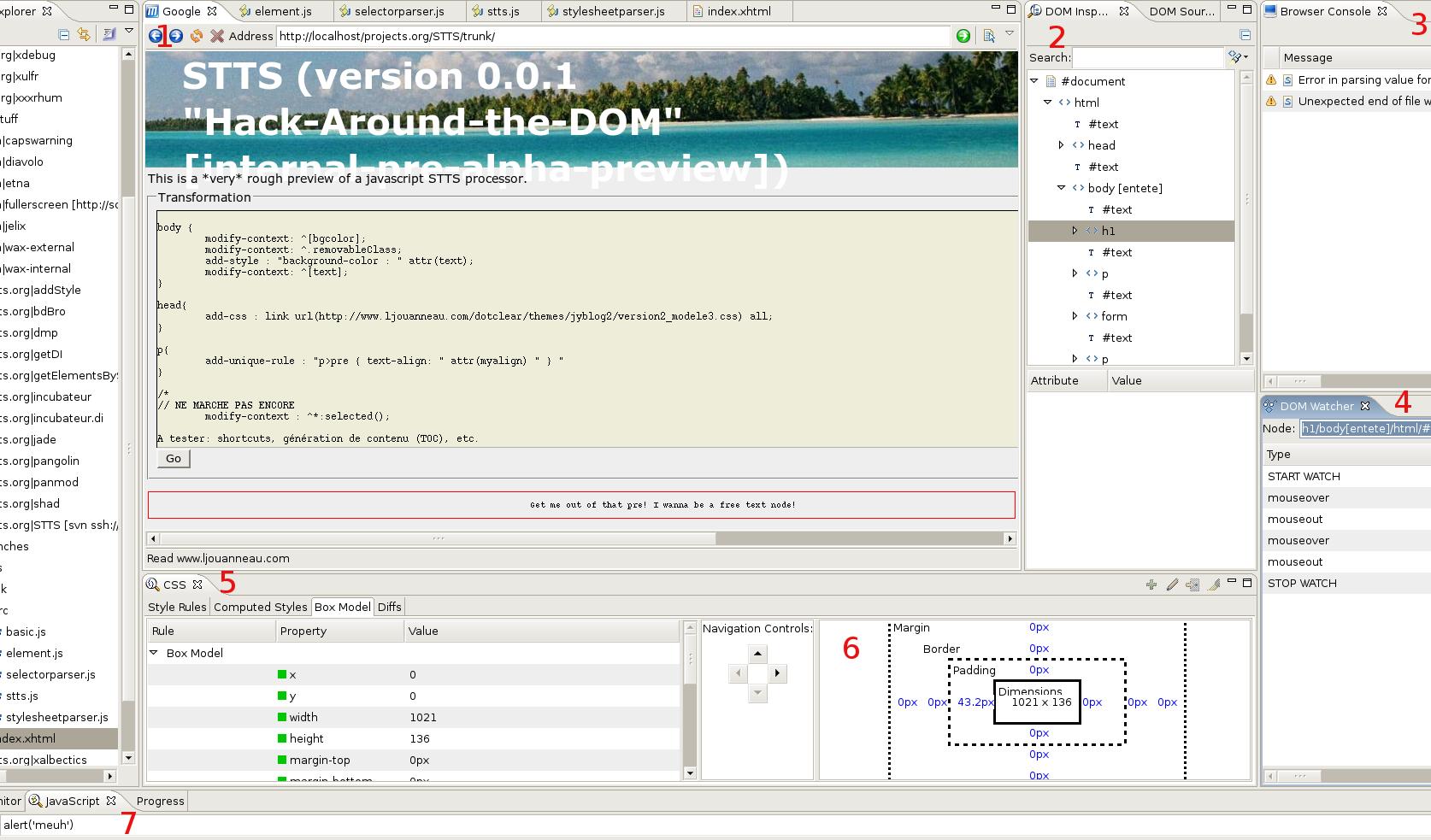
Task: Click the up navigation control arrow
Action: (757, 654)
